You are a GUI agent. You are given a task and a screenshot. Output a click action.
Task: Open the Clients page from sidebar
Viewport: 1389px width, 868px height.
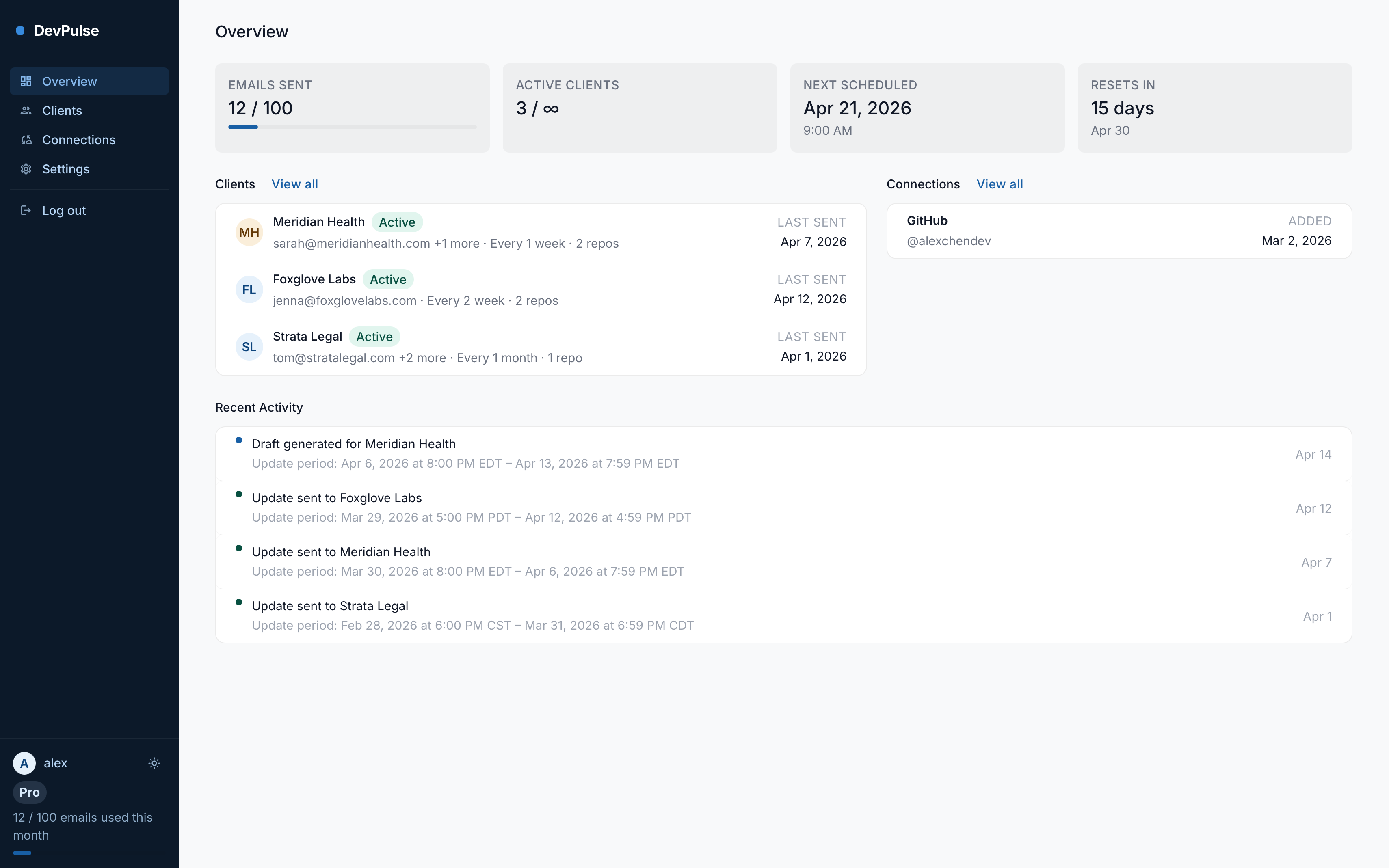point(62,111)
